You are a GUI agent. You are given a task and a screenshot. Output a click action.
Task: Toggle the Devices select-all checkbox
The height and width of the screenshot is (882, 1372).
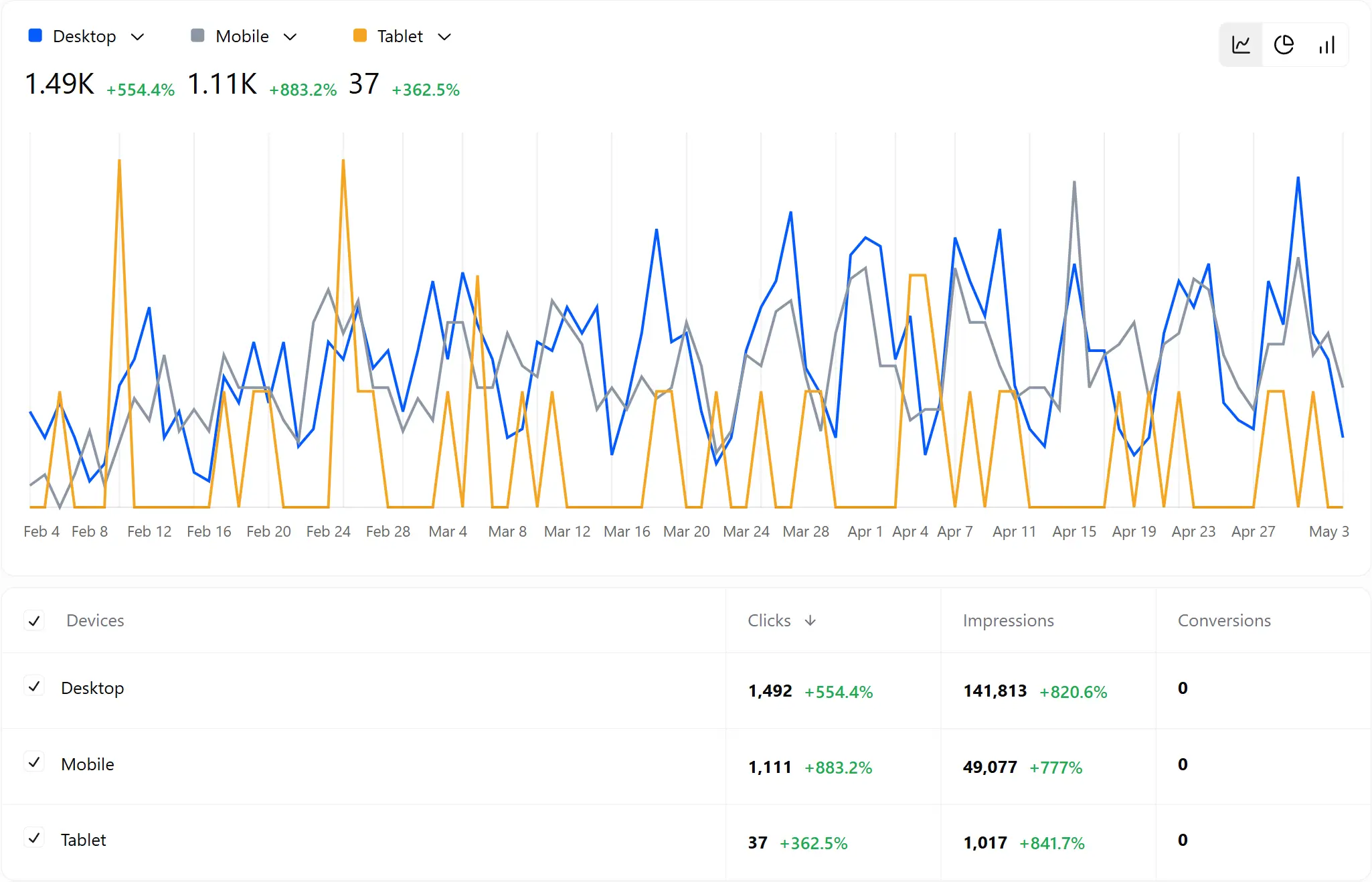pos(34,621)
